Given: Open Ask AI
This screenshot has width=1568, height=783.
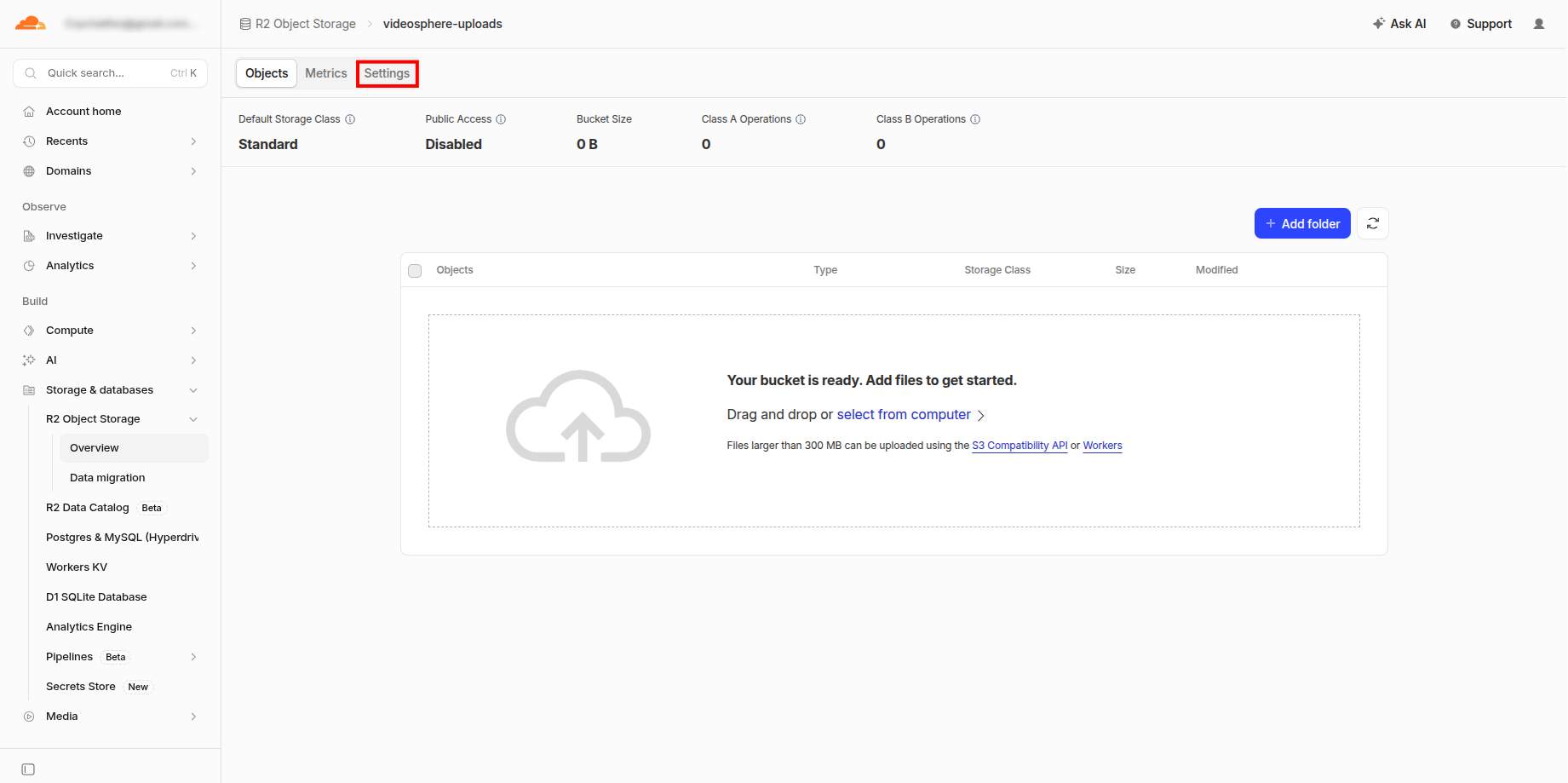Looking at the screenshot, I should tap(1399, 24).
